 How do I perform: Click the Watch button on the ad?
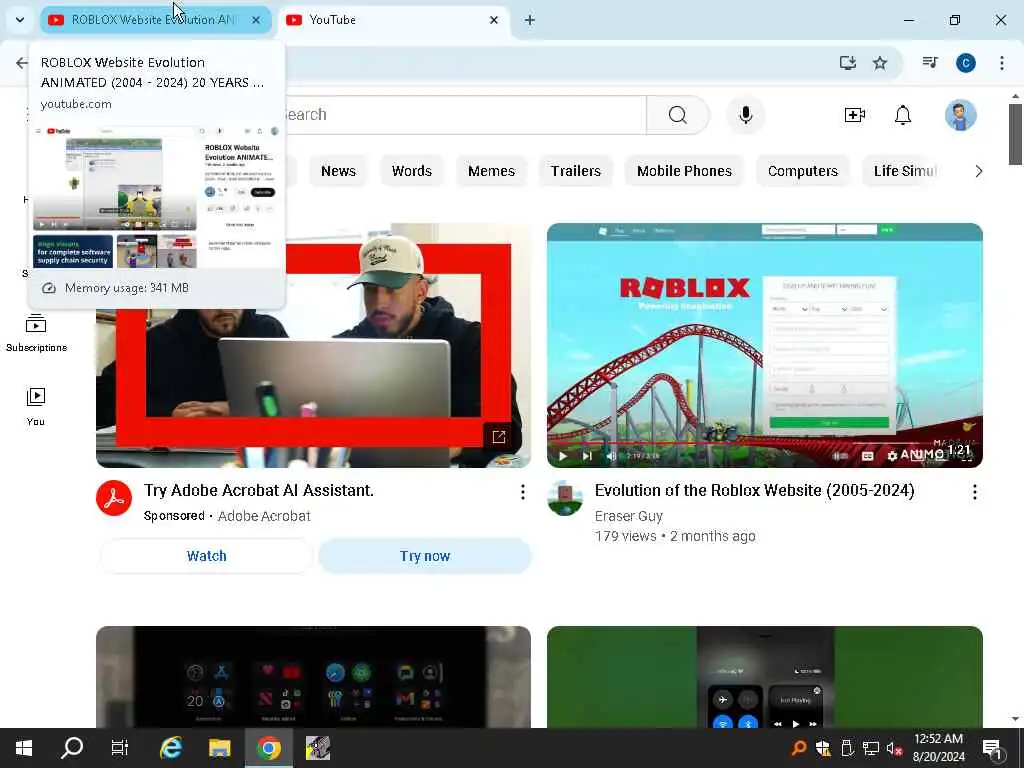206,556
